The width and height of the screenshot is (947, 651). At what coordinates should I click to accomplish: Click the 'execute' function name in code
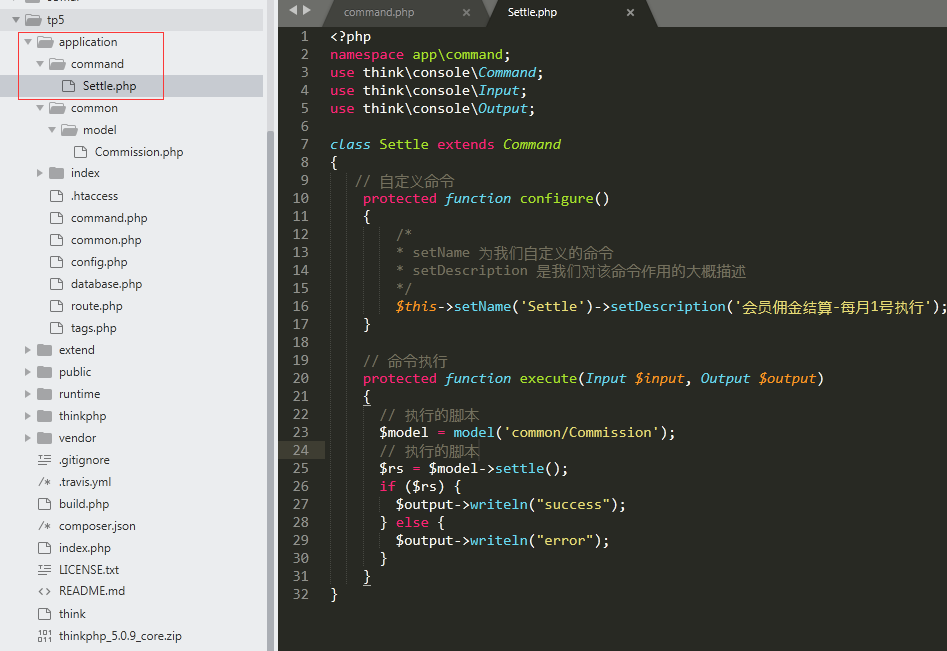pos(548,379)
